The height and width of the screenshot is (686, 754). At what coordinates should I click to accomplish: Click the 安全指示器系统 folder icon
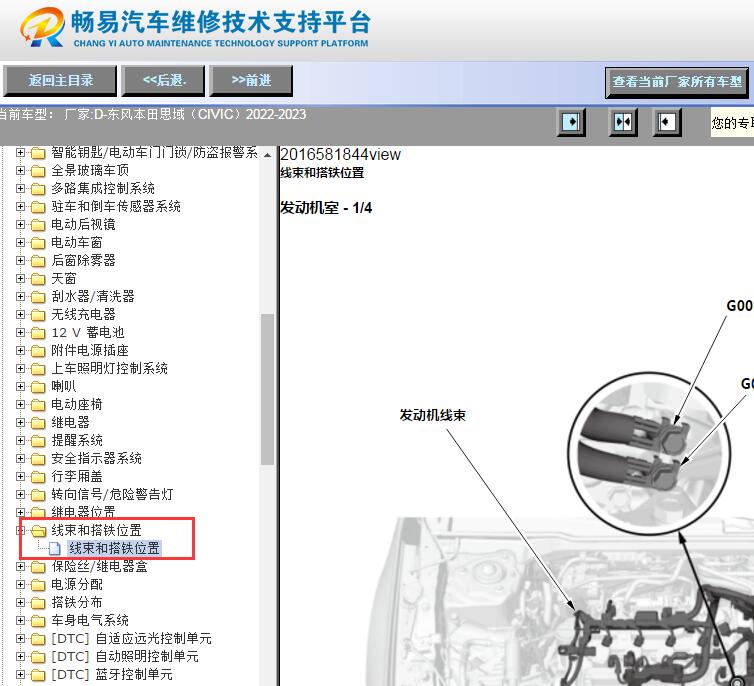click(38, 459)
